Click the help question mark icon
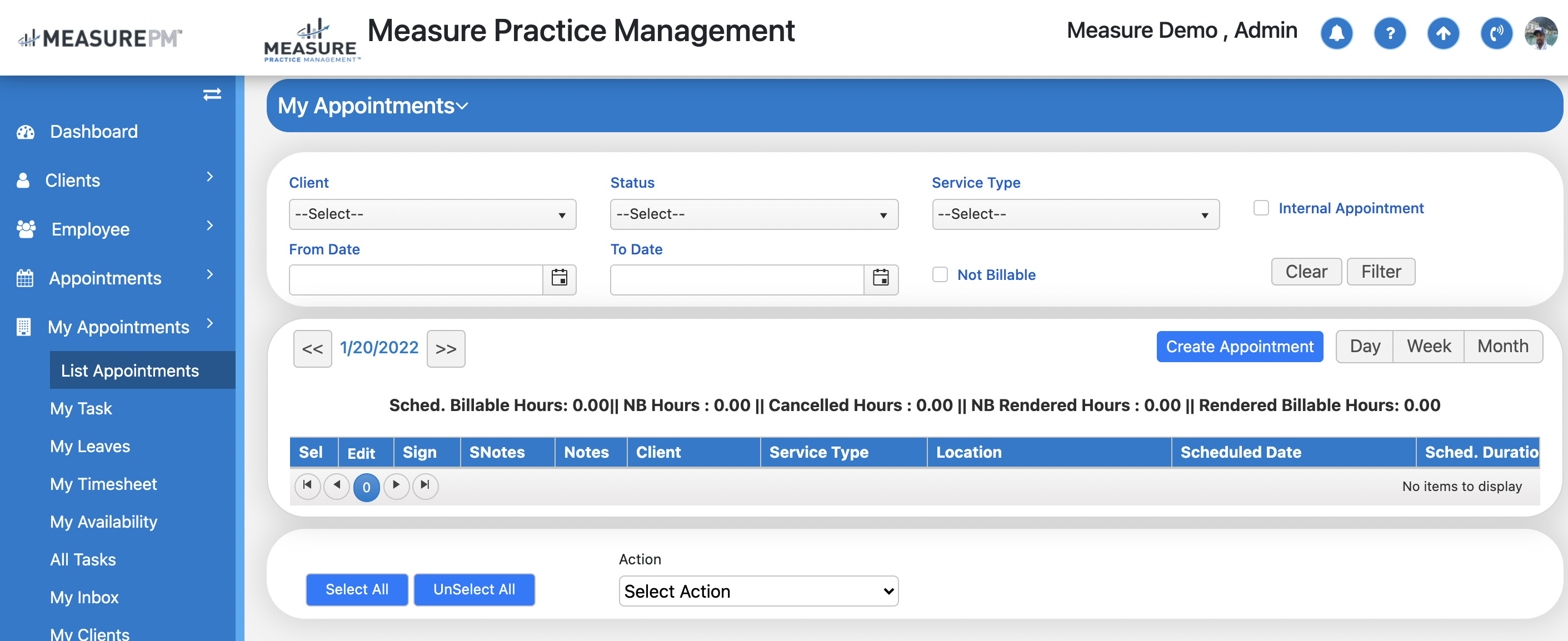1568x641 pixels. (1389, 33)
